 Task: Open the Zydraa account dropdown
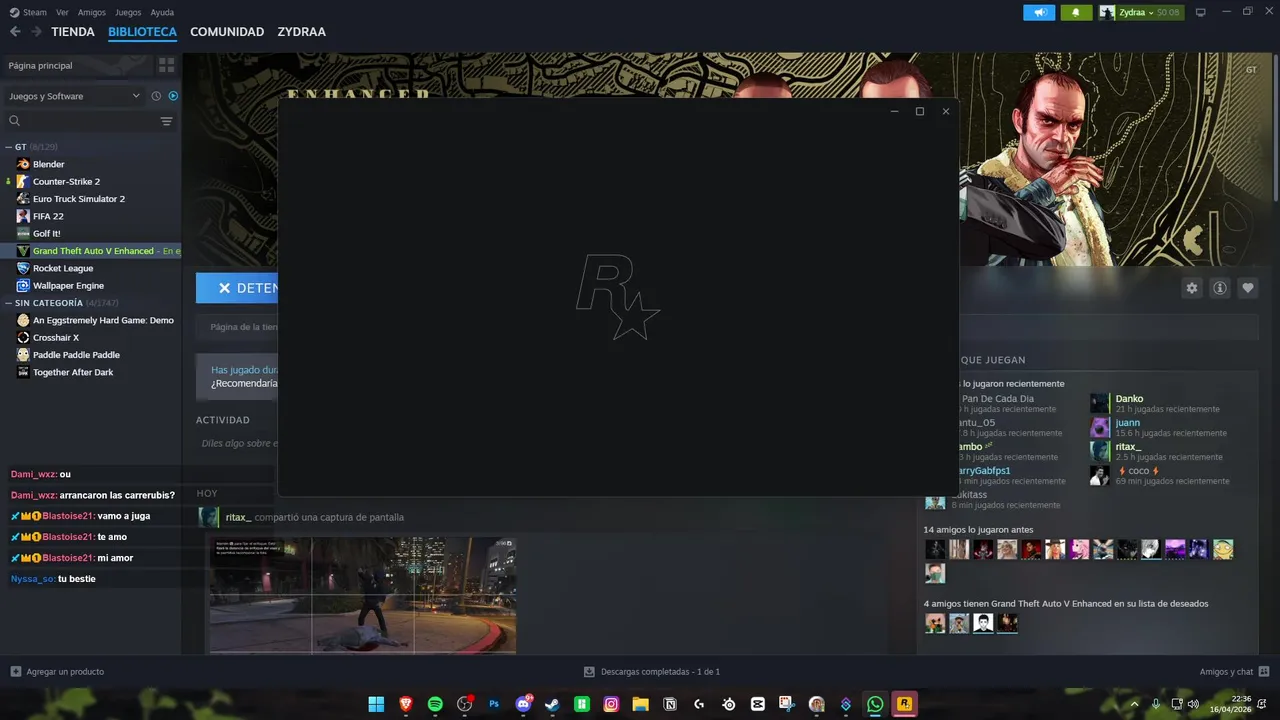[x=1140, y=12]
